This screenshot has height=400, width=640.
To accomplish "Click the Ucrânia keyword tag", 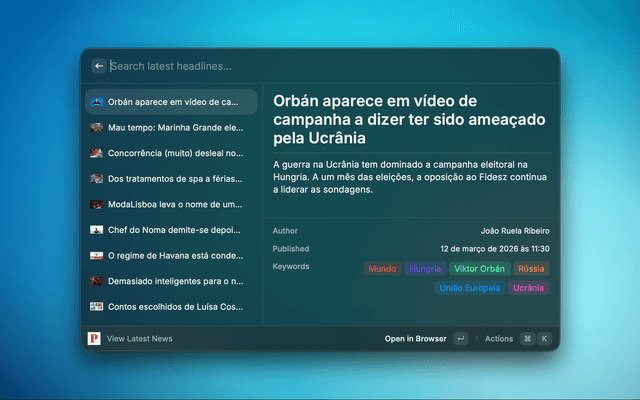I will pyautogui.click(x=528, y=288).
